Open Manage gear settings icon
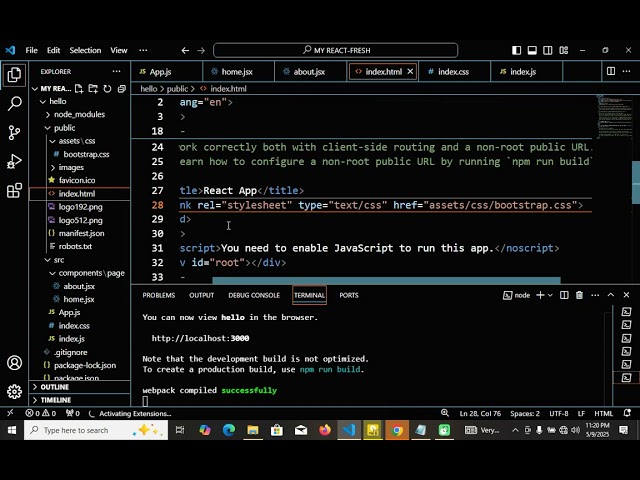The height and width of the screenshot is (480, 640). tap(14, 391)
